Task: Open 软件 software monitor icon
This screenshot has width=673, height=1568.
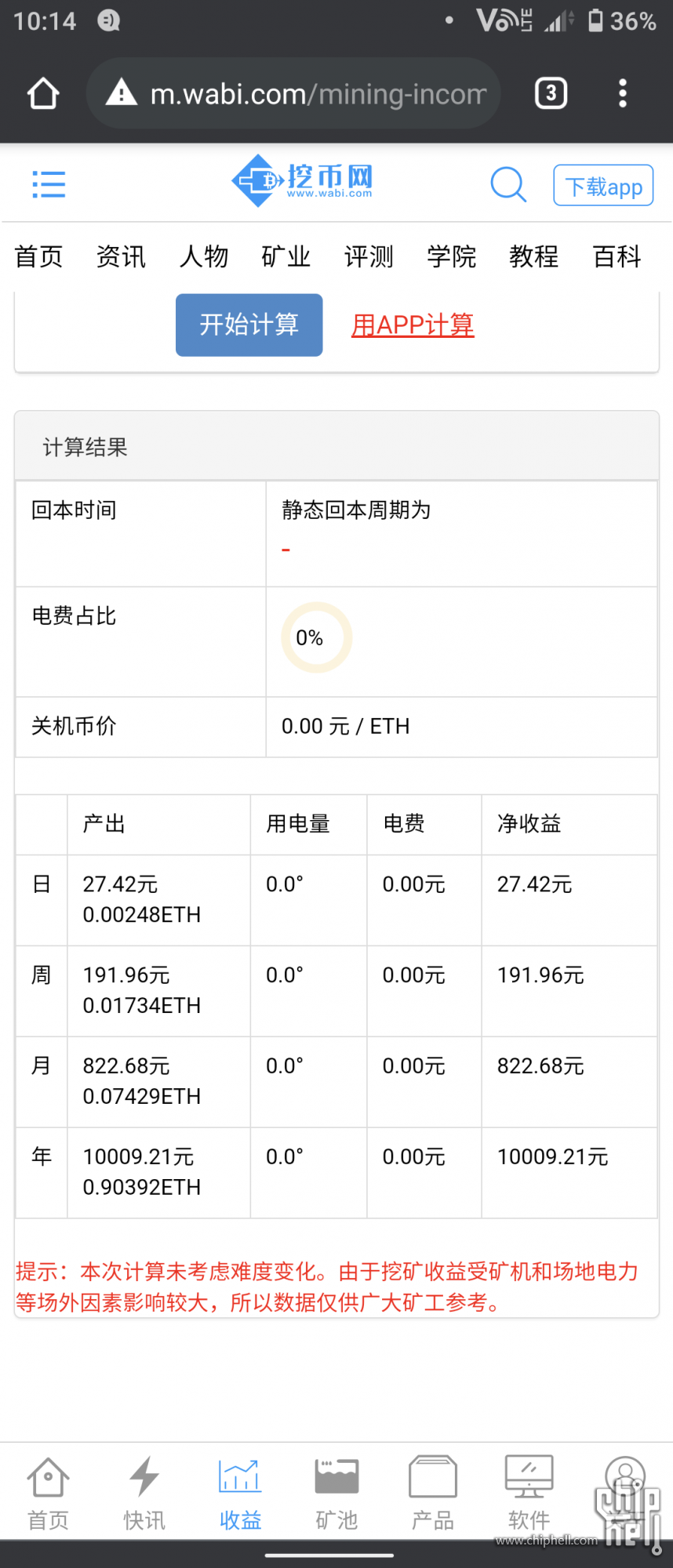Action: point(529,1477)
